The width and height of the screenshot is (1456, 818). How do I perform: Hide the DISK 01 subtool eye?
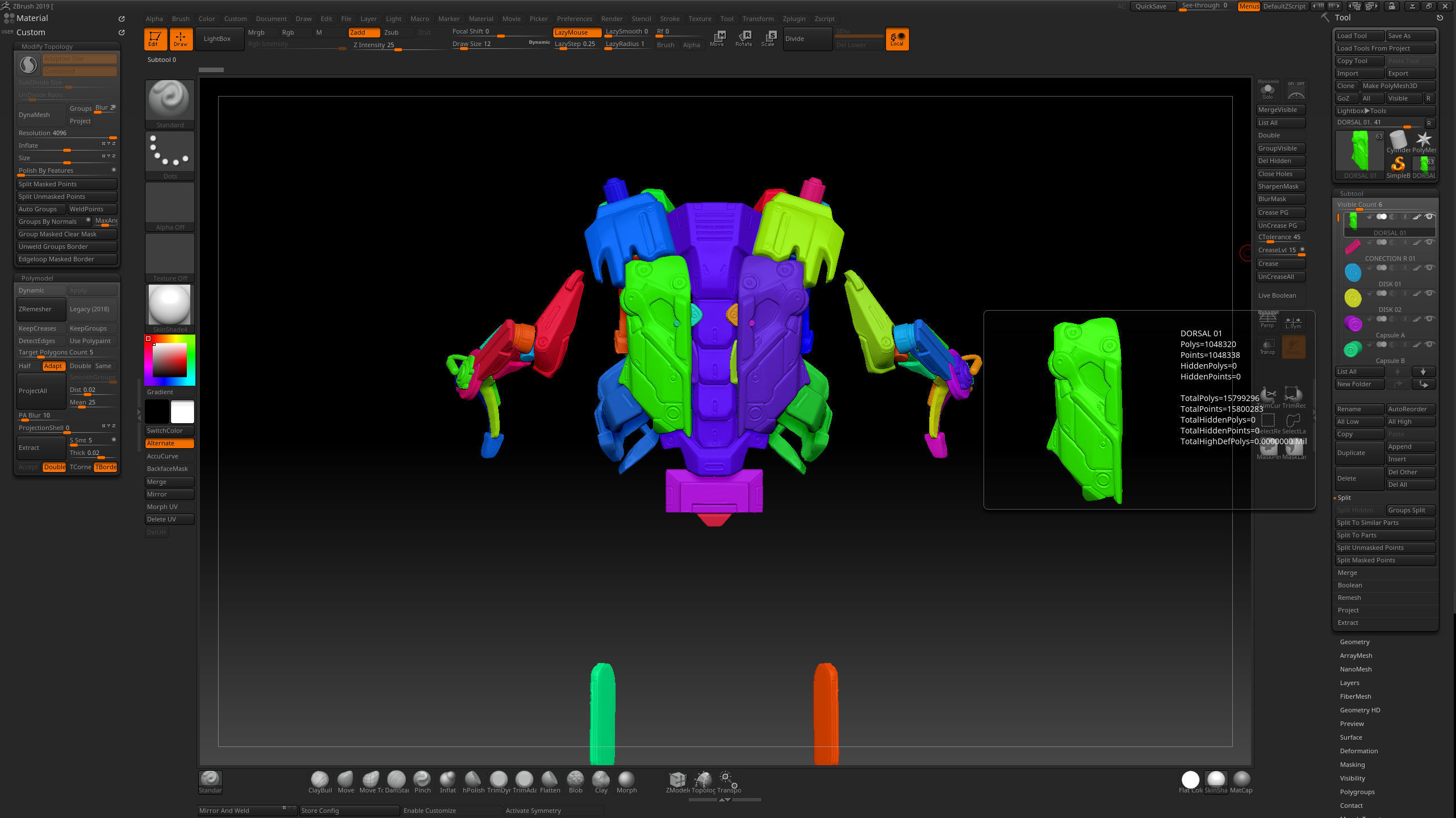click(x=1429, y=268)
